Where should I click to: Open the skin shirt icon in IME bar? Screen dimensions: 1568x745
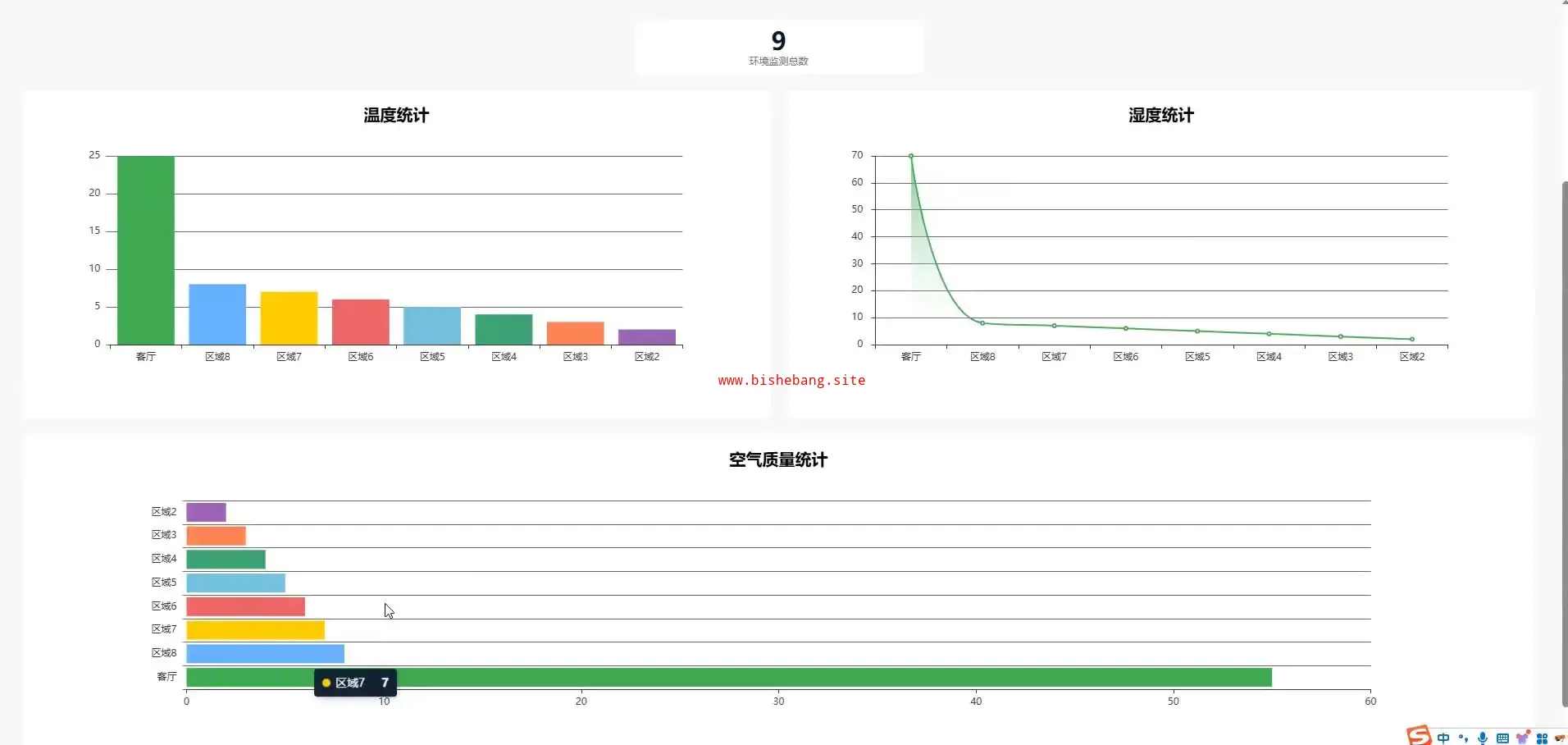1523,738
